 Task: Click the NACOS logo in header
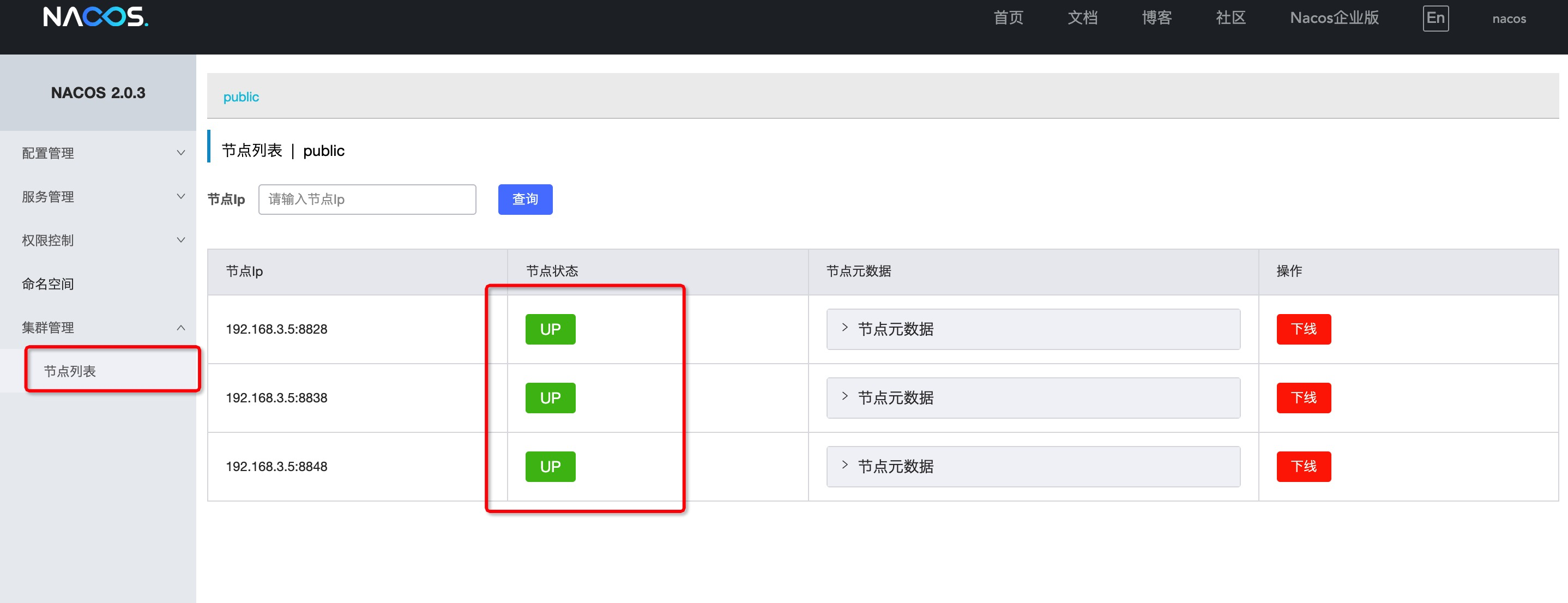[95, 16]
